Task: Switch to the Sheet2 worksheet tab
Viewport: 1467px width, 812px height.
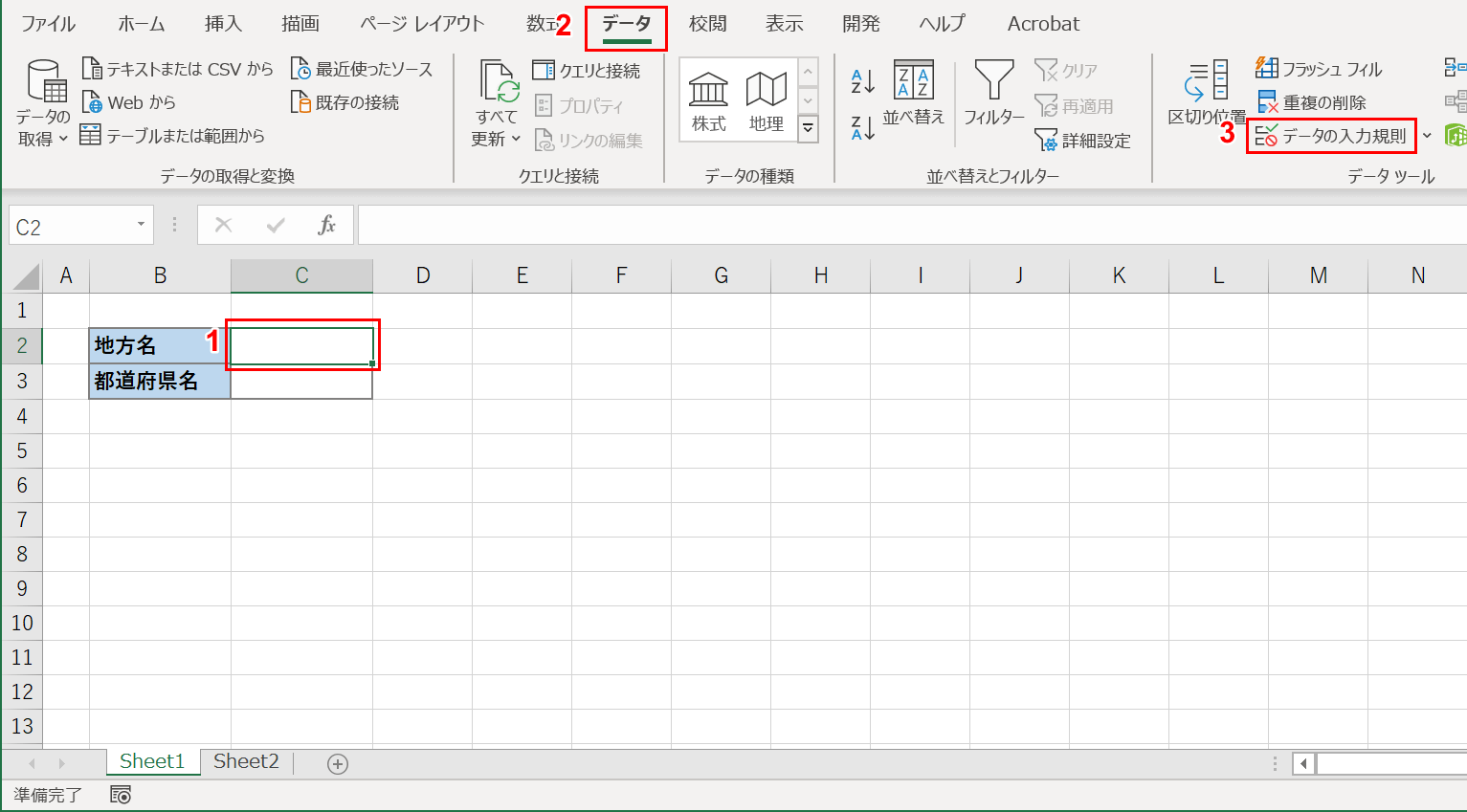Action: [246, 762]
